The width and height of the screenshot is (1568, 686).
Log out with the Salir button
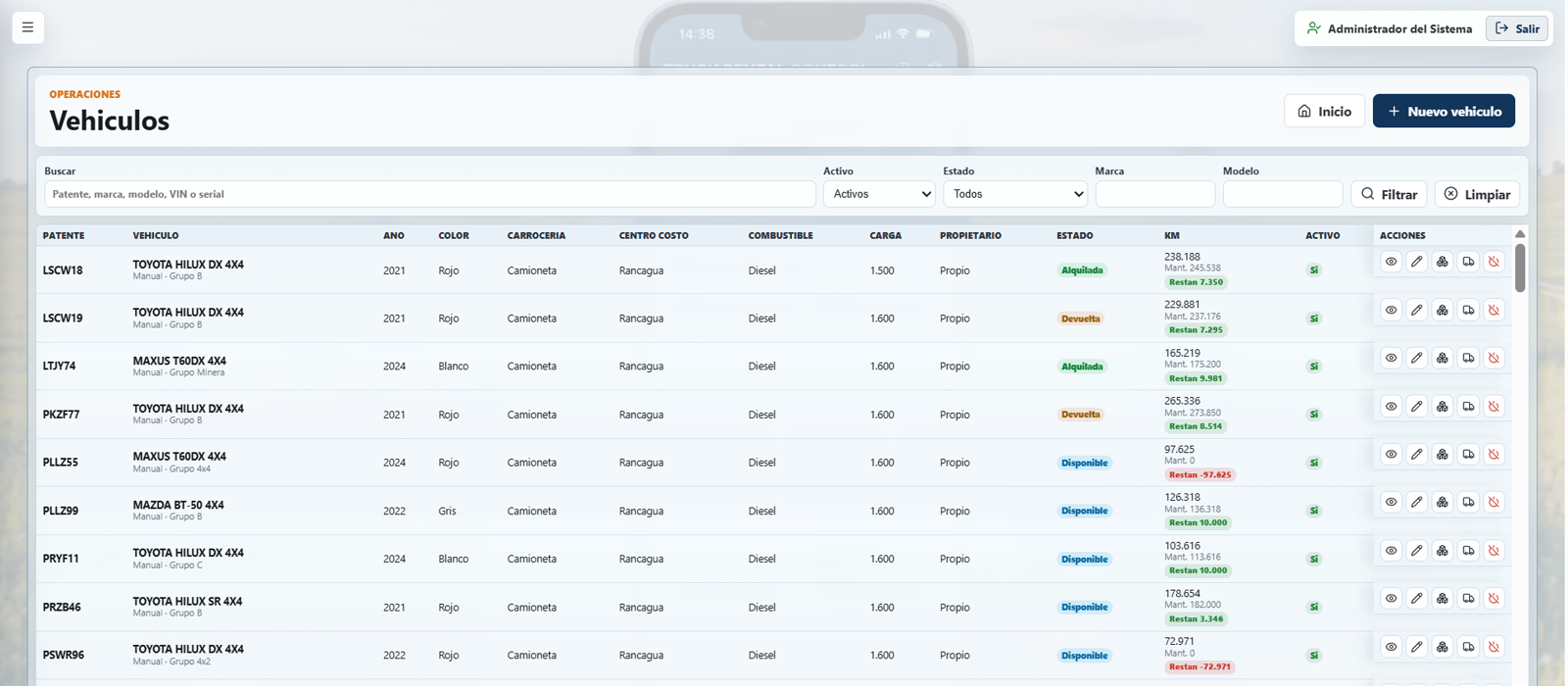1517,28
